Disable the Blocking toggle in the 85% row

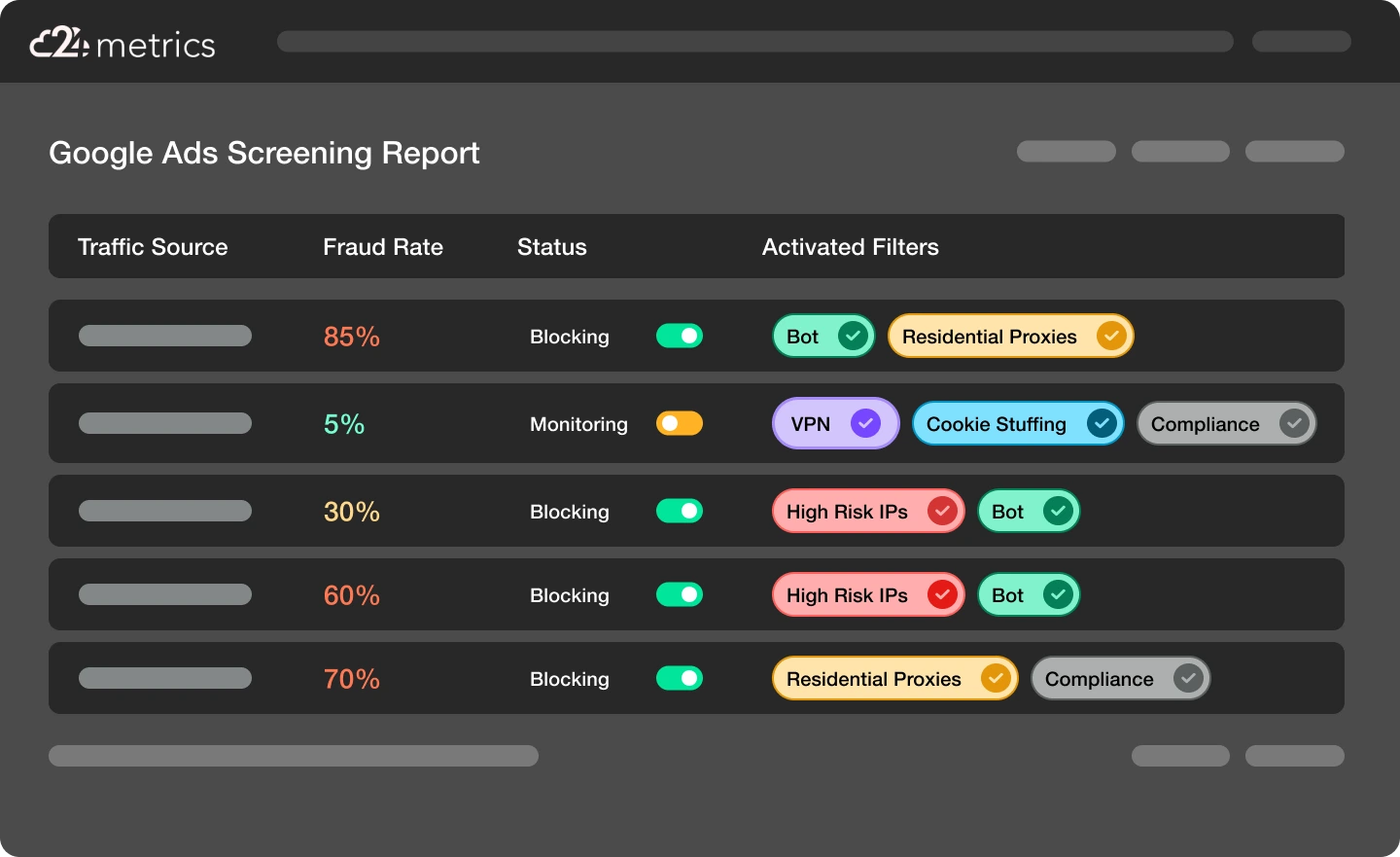pos(680,336)
